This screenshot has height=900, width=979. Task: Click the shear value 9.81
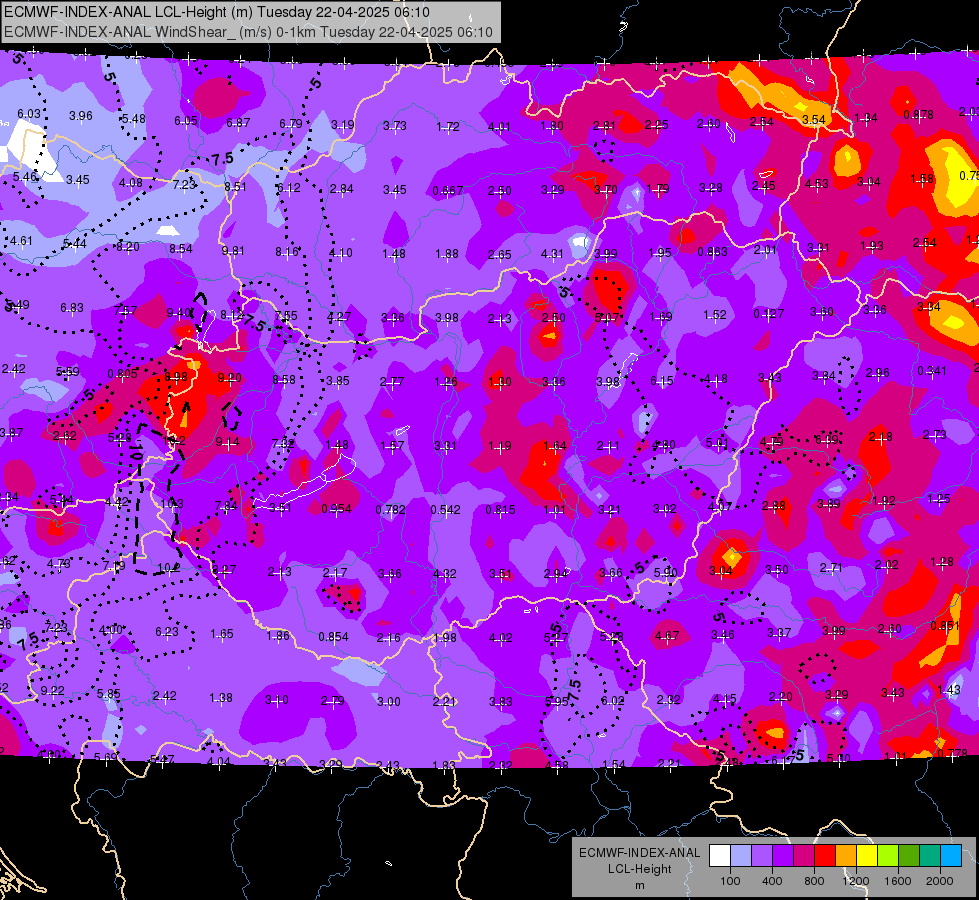(233, 250)
